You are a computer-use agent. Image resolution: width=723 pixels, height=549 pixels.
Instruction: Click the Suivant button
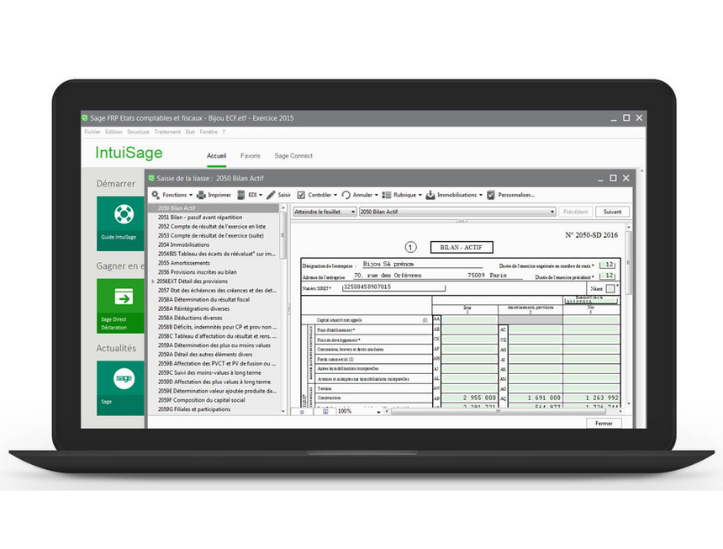pos(612,212)
